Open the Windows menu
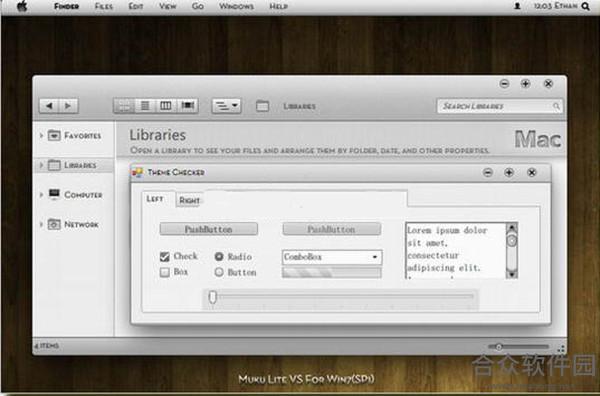Screen dimensions: 600x396 [x=236, y=7]
